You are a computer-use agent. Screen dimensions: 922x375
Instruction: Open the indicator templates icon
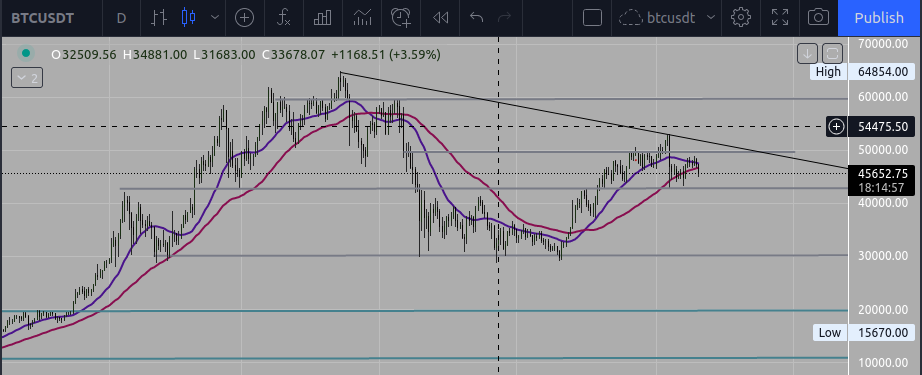pos(362,18)
